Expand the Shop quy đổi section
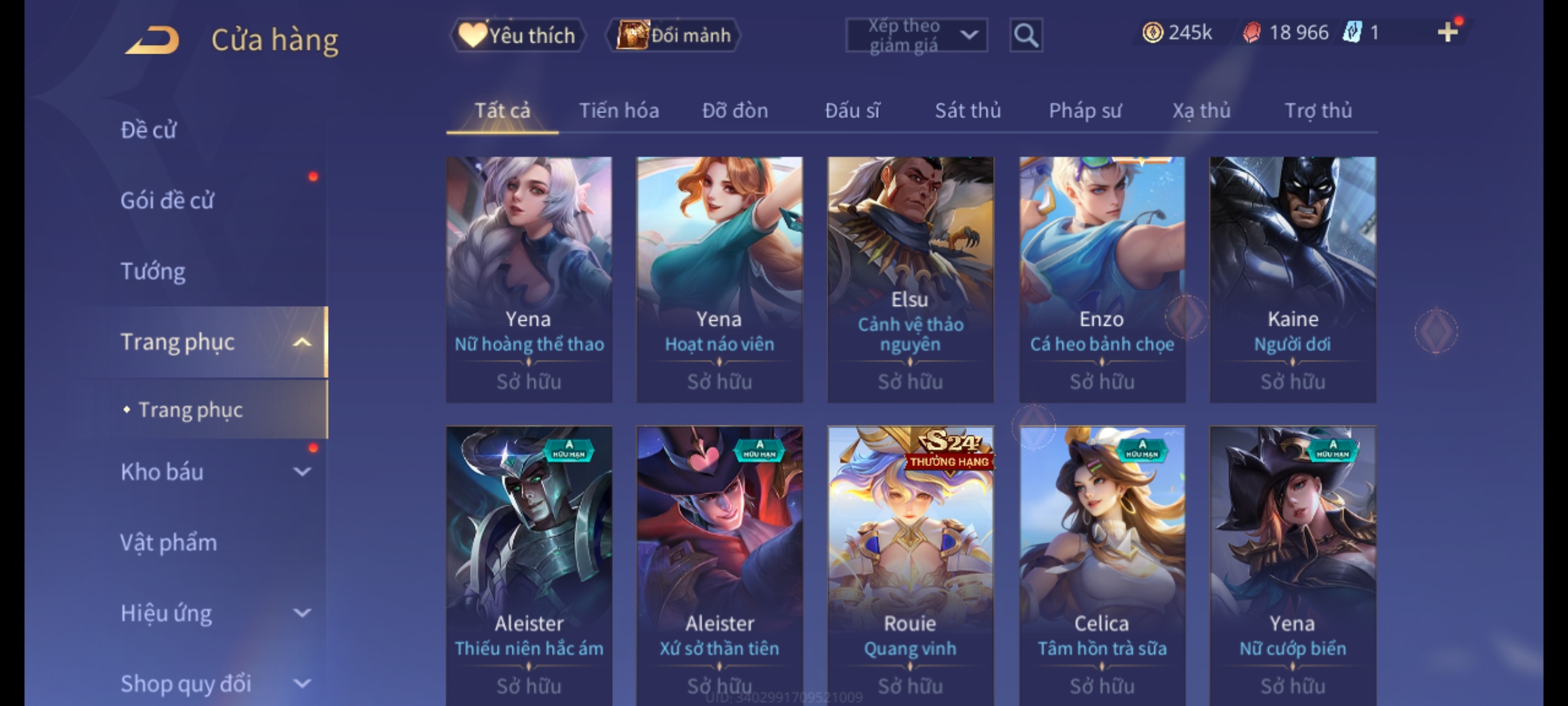Image resolution: width=1568 pixels, height=706 pixels. (x=302, y=683)
